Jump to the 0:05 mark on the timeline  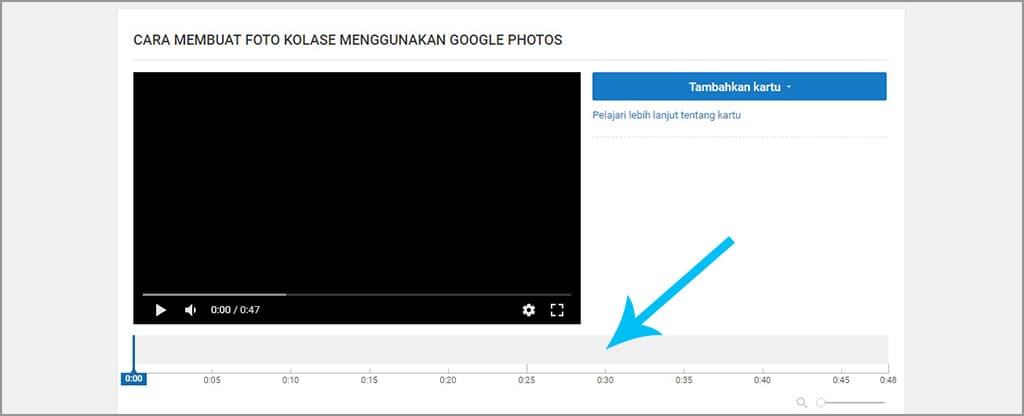tap(212, 380)
